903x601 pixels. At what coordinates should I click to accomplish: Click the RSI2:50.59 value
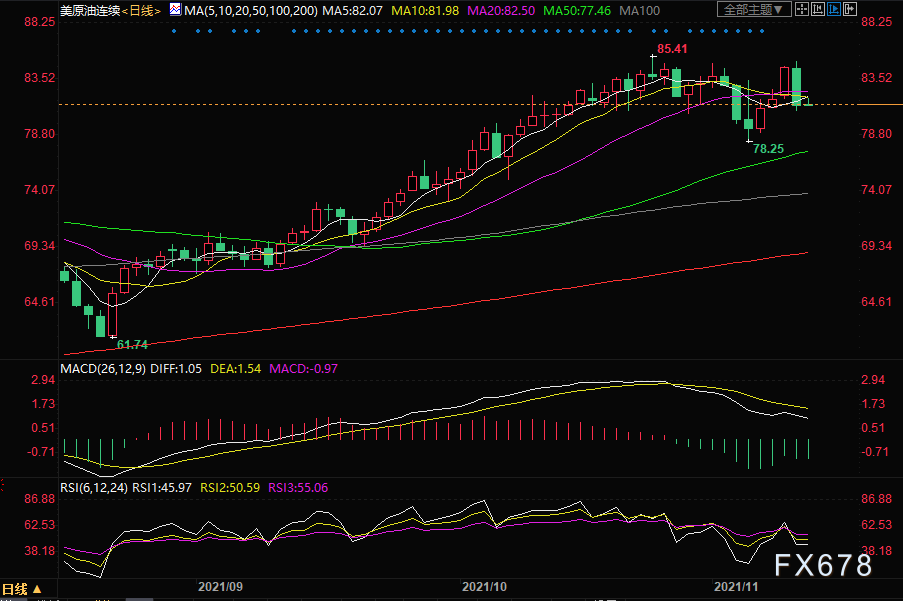tap(230, 488)
